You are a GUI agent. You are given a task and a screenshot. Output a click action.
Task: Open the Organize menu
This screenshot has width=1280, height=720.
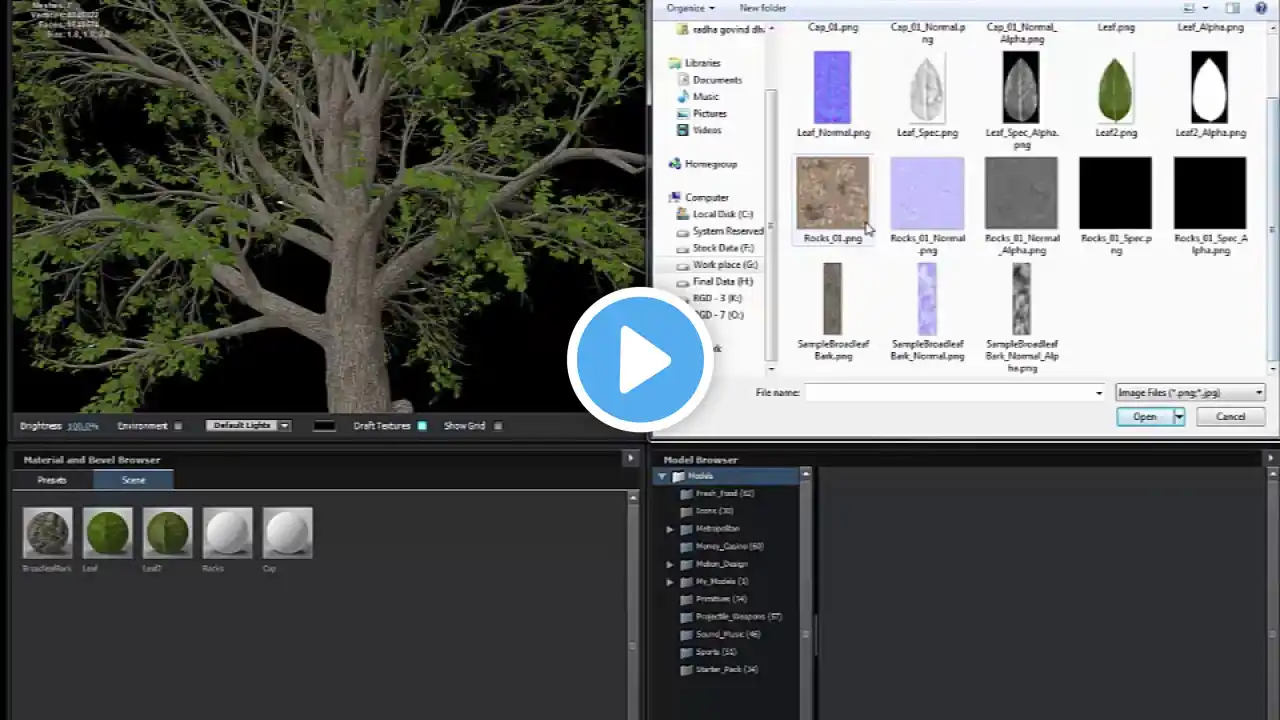pyautogui.click(x=691, y=8)
